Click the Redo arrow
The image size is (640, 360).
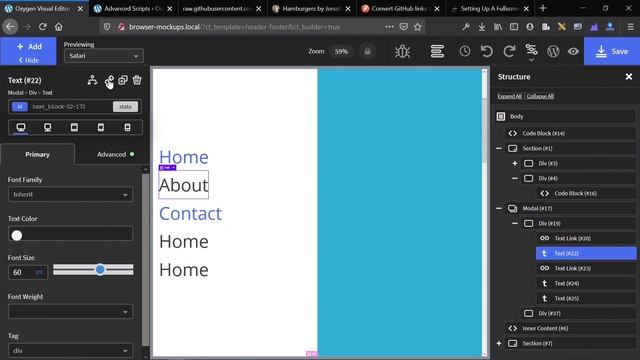click(x=509, y=51)
